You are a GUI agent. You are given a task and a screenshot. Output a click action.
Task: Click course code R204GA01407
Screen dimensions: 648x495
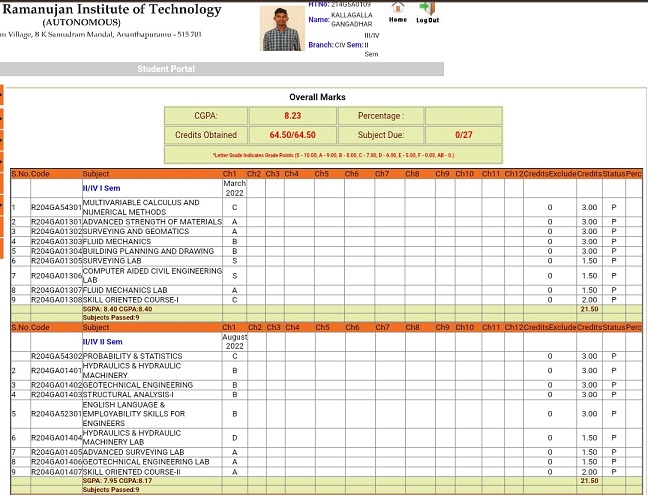tap(57, 472)
